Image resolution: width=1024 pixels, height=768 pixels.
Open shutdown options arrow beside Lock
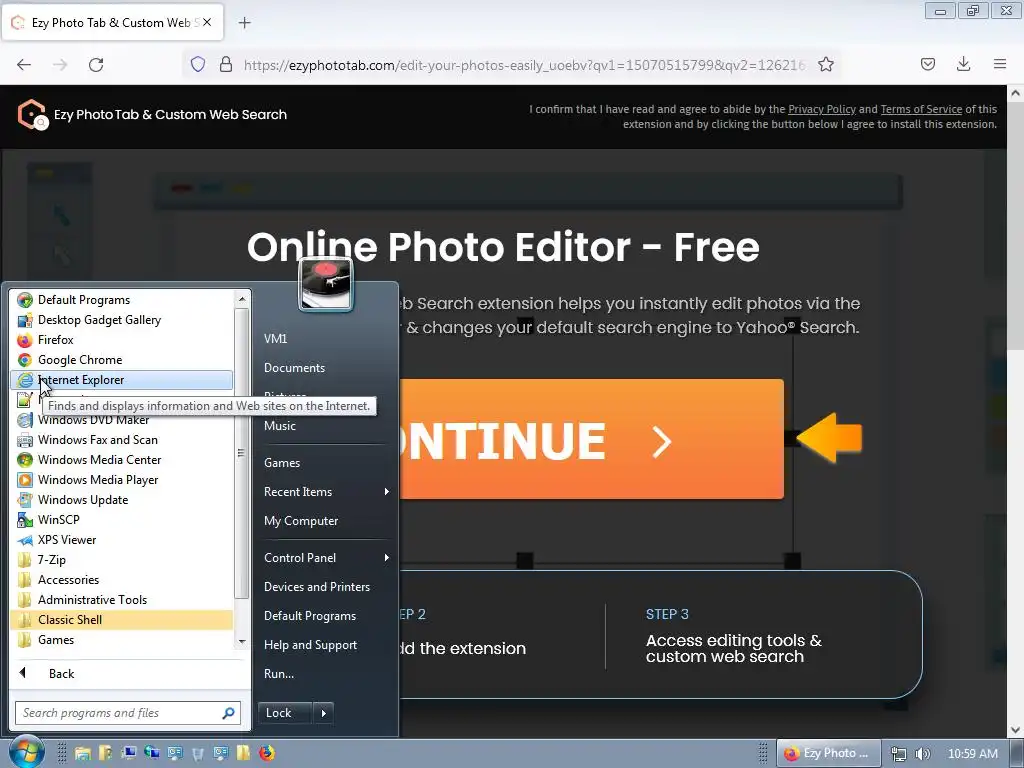tap(324, 713)
